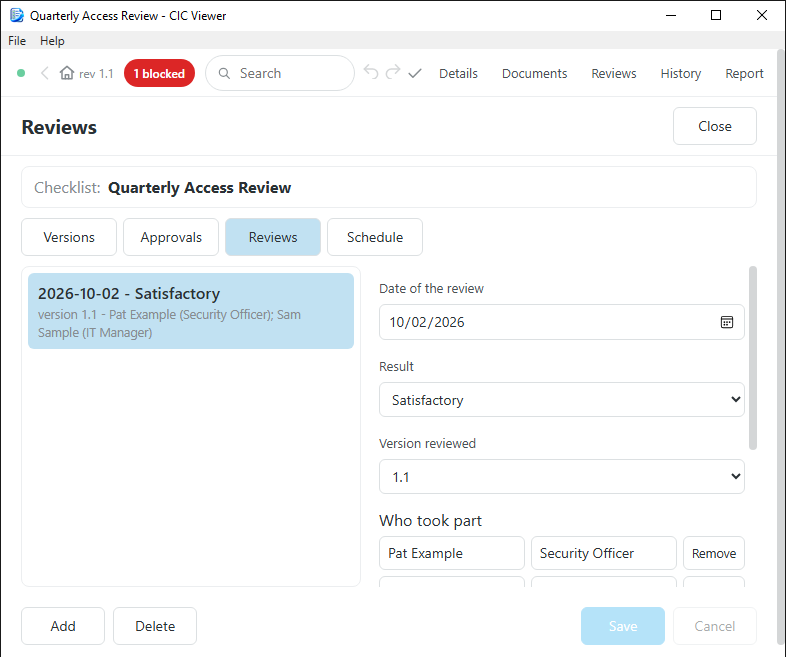
Task: Edit the Pat Example name field
Action: click(452, 553)
